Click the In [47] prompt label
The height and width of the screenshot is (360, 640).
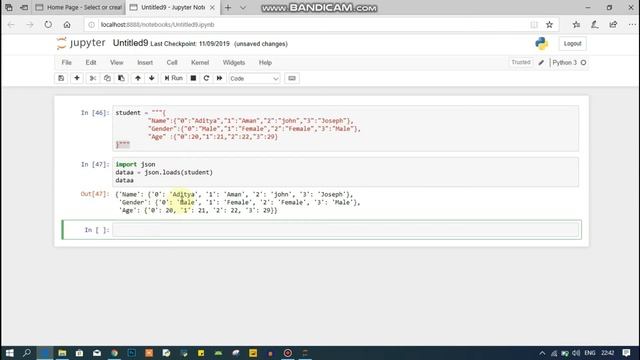pyautogui.click(x=95, y=164)
